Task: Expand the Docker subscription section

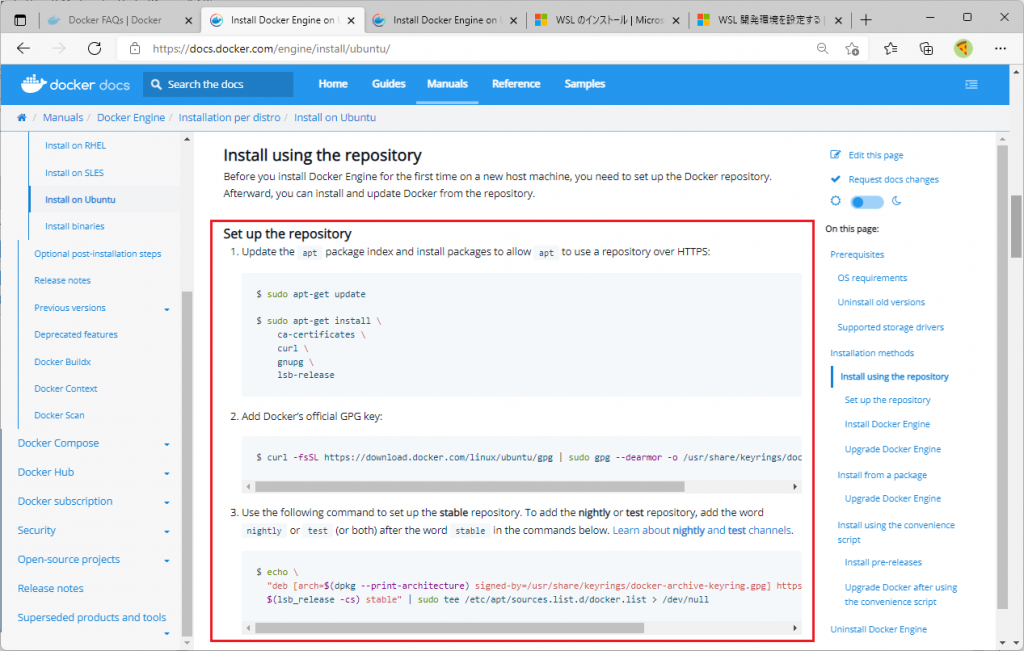Action: [x=167, y=502]
